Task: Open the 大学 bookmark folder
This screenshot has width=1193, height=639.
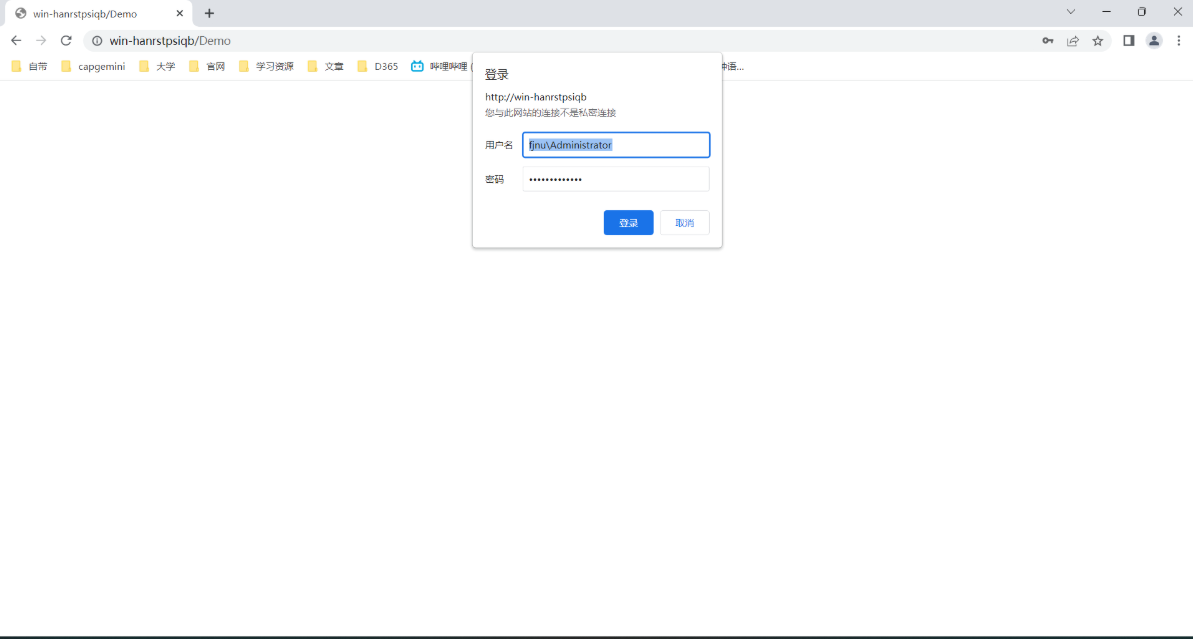Action: pyautogui.click(x=157, y=66)
